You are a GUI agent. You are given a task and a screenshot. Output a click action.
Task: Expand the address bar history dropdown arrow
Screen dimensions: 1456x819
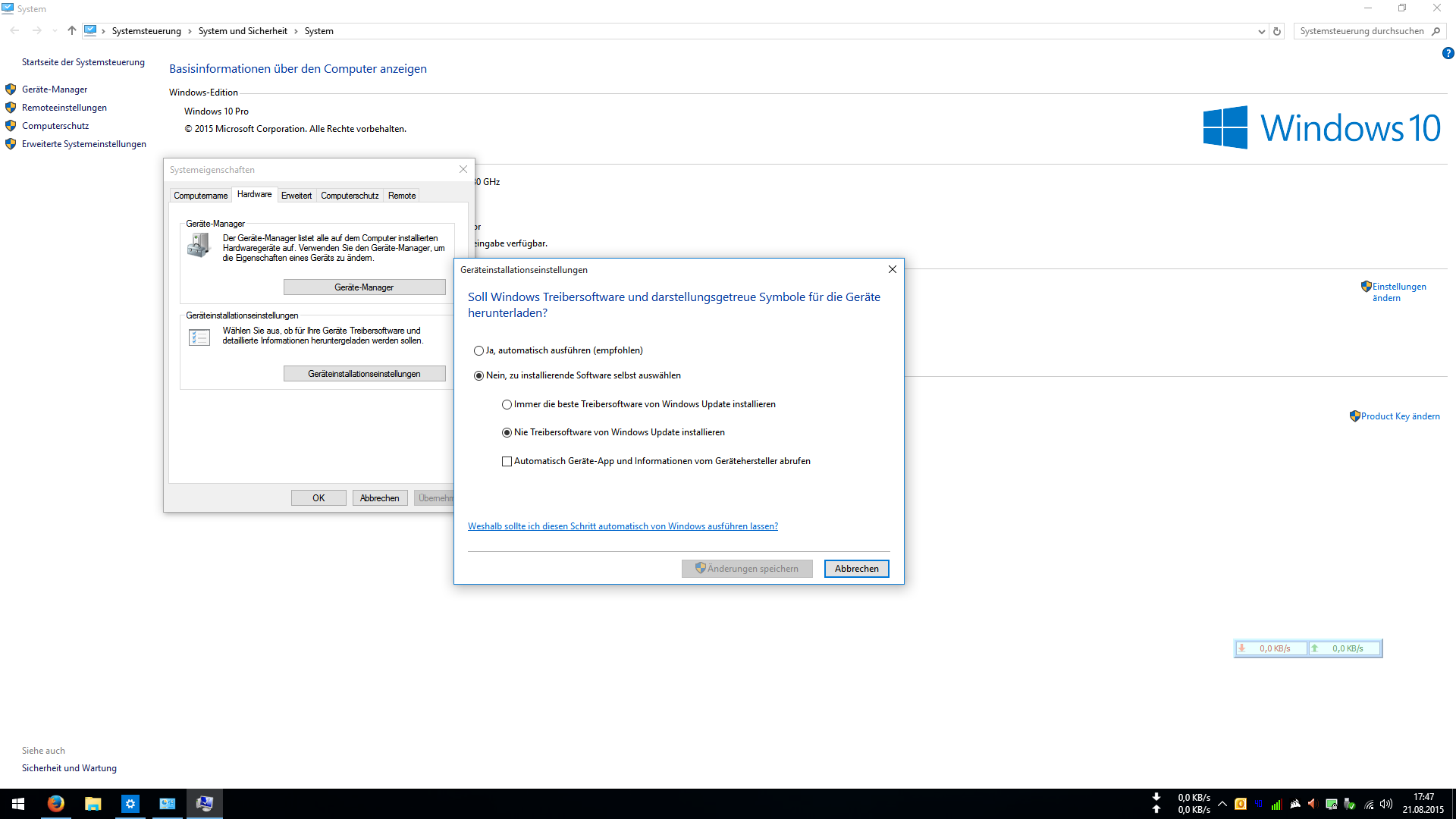pyautogui.click(x=1261, y=31)
